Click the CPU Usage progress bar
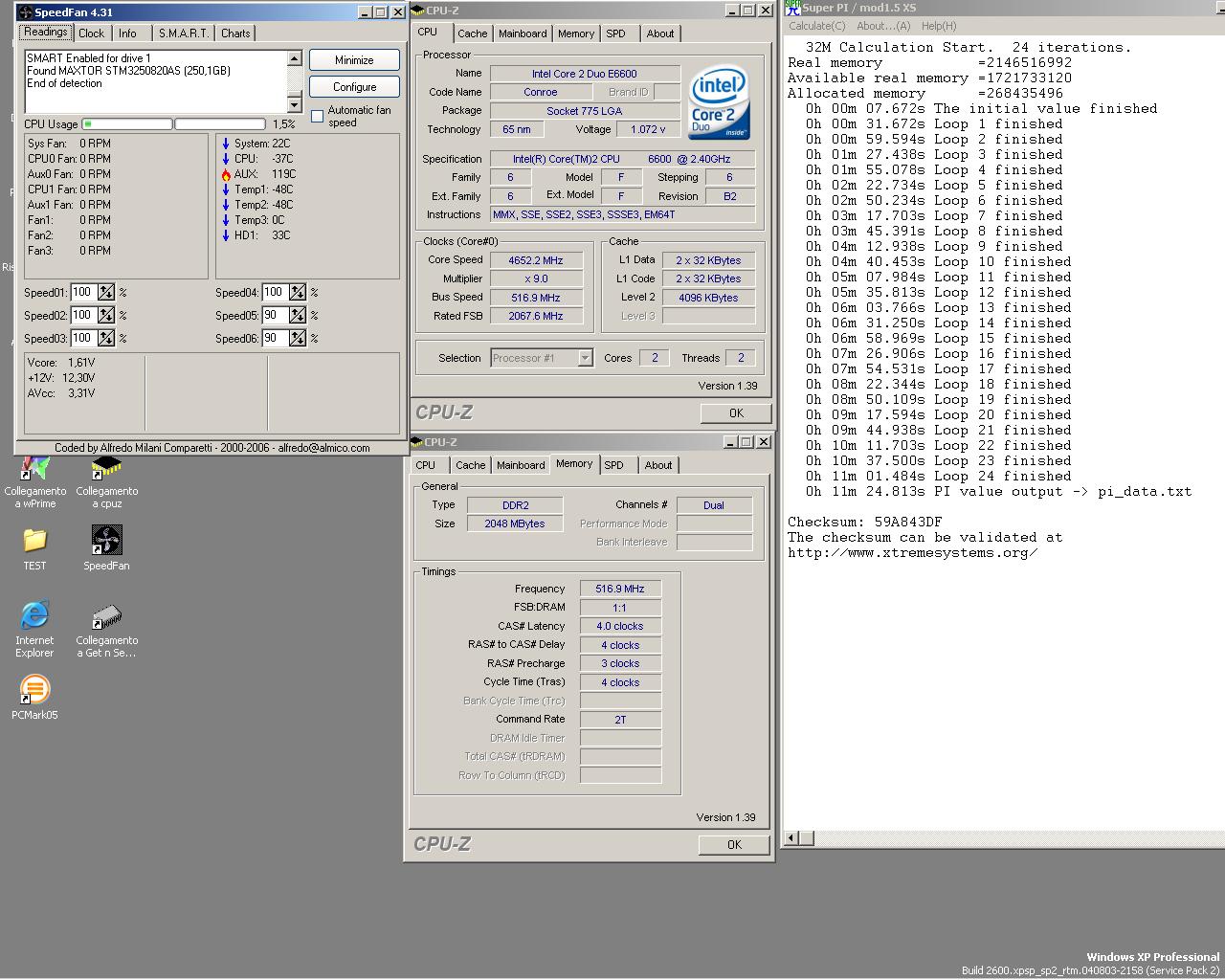 pos(127,123)
